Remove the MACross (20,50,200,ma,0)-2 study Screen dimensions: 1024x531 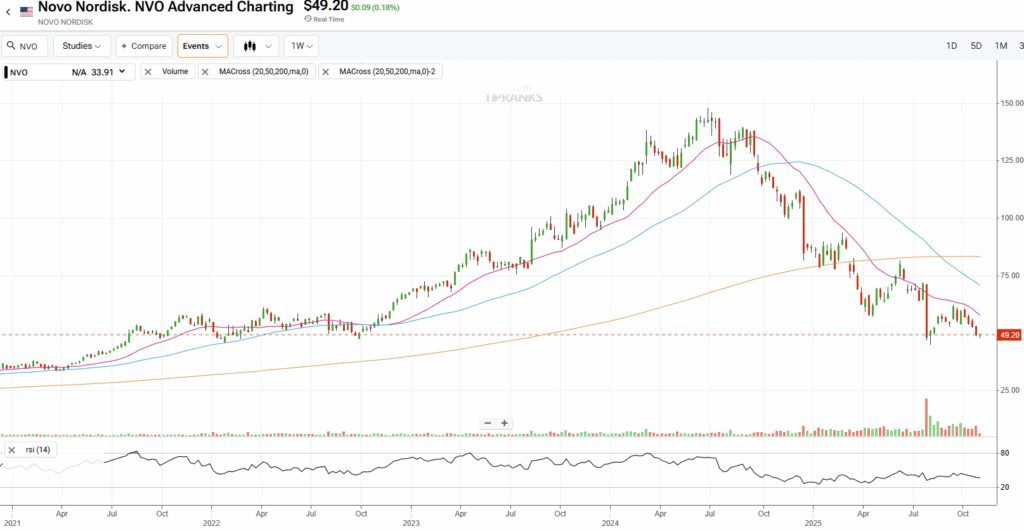(x=326, y=72)
